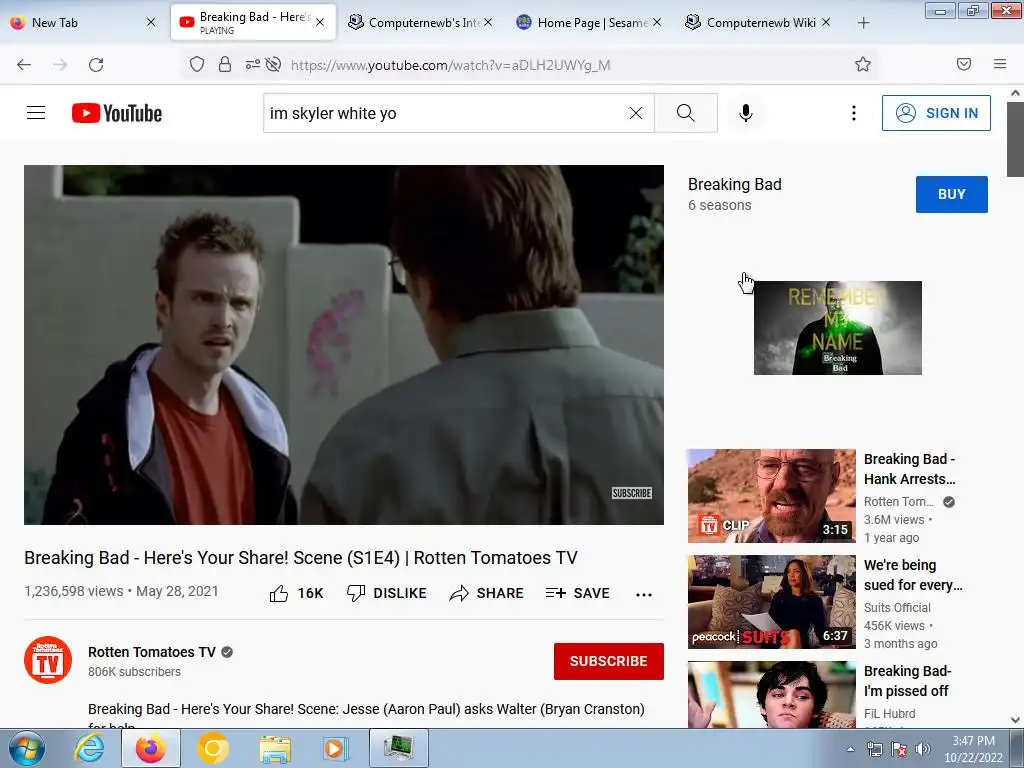Click SUBSCRIBE watermark on video

pyautogui.click(x=632, y=493)
